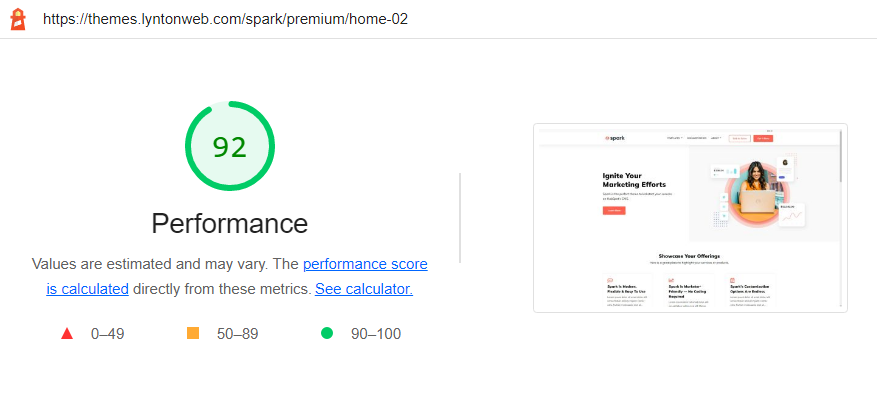877x401 pixels.
Task: Click the chart icon on second offering card
Action: point(671,280)
